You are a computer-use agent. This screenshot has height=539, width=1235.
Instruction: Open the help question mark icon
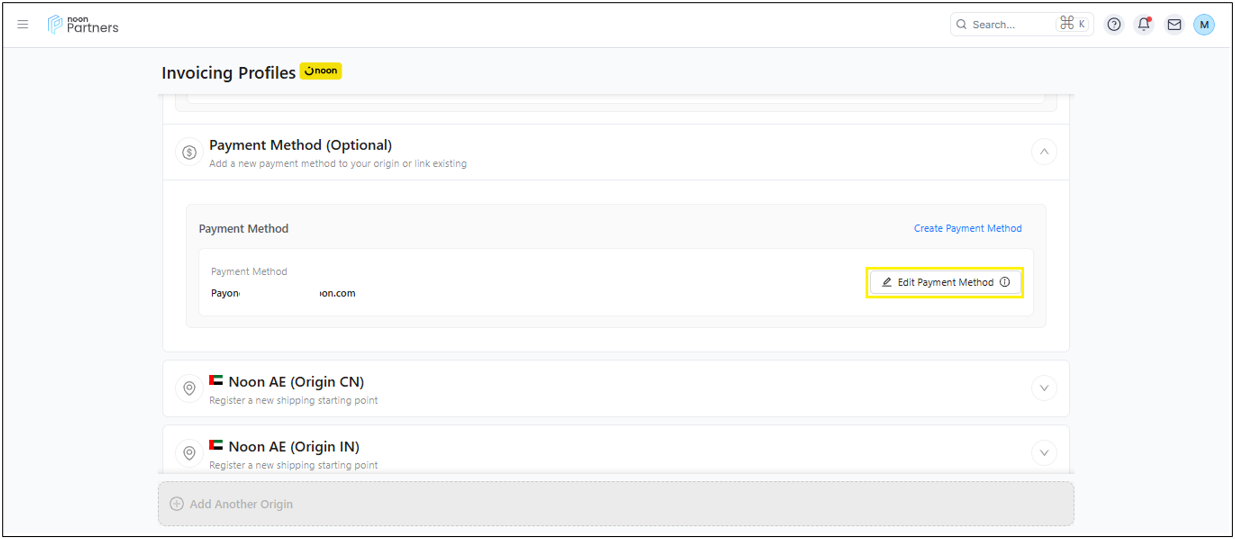pos(1114,25)
